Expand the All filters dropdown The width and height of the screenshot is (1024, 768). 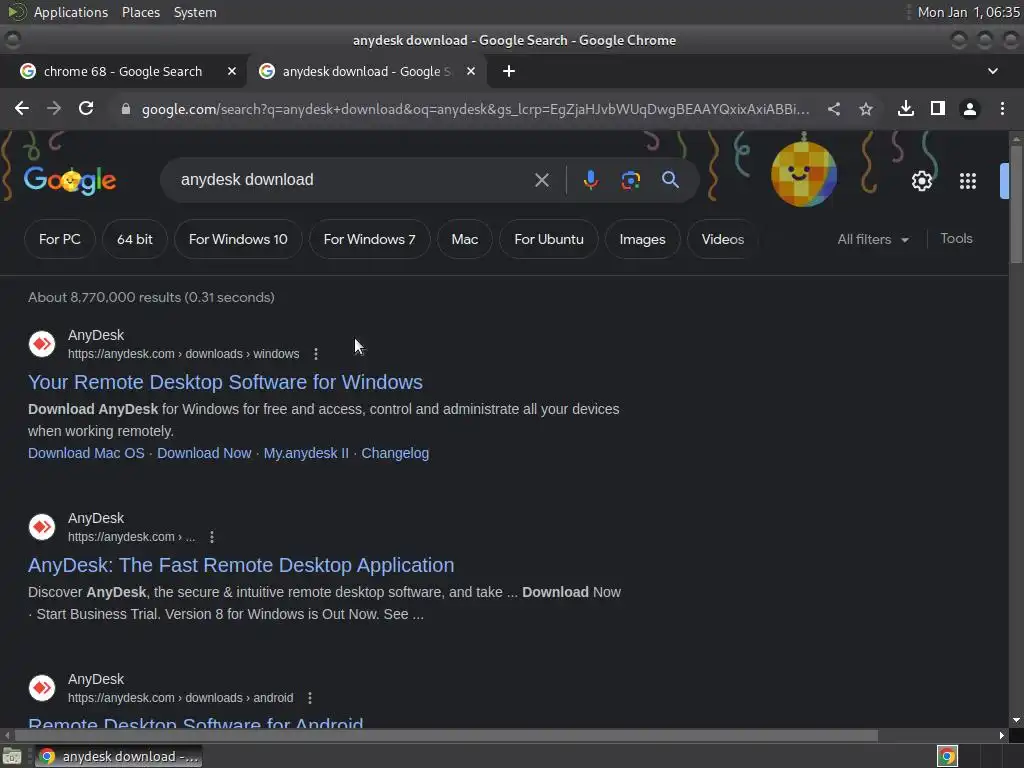point(872,240)
